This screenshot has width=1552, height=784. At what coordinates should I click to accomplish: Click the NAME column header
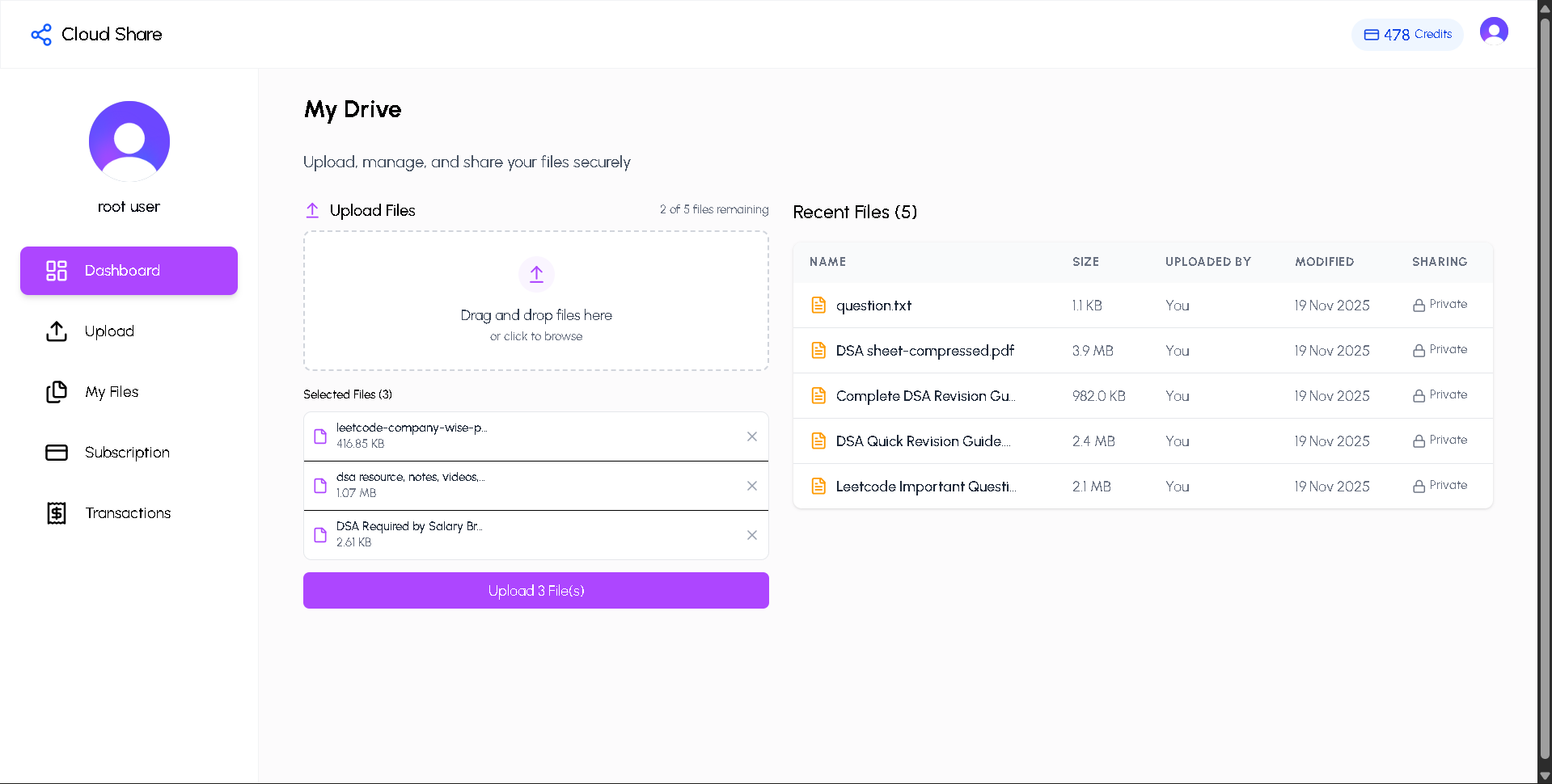[827, 262]
